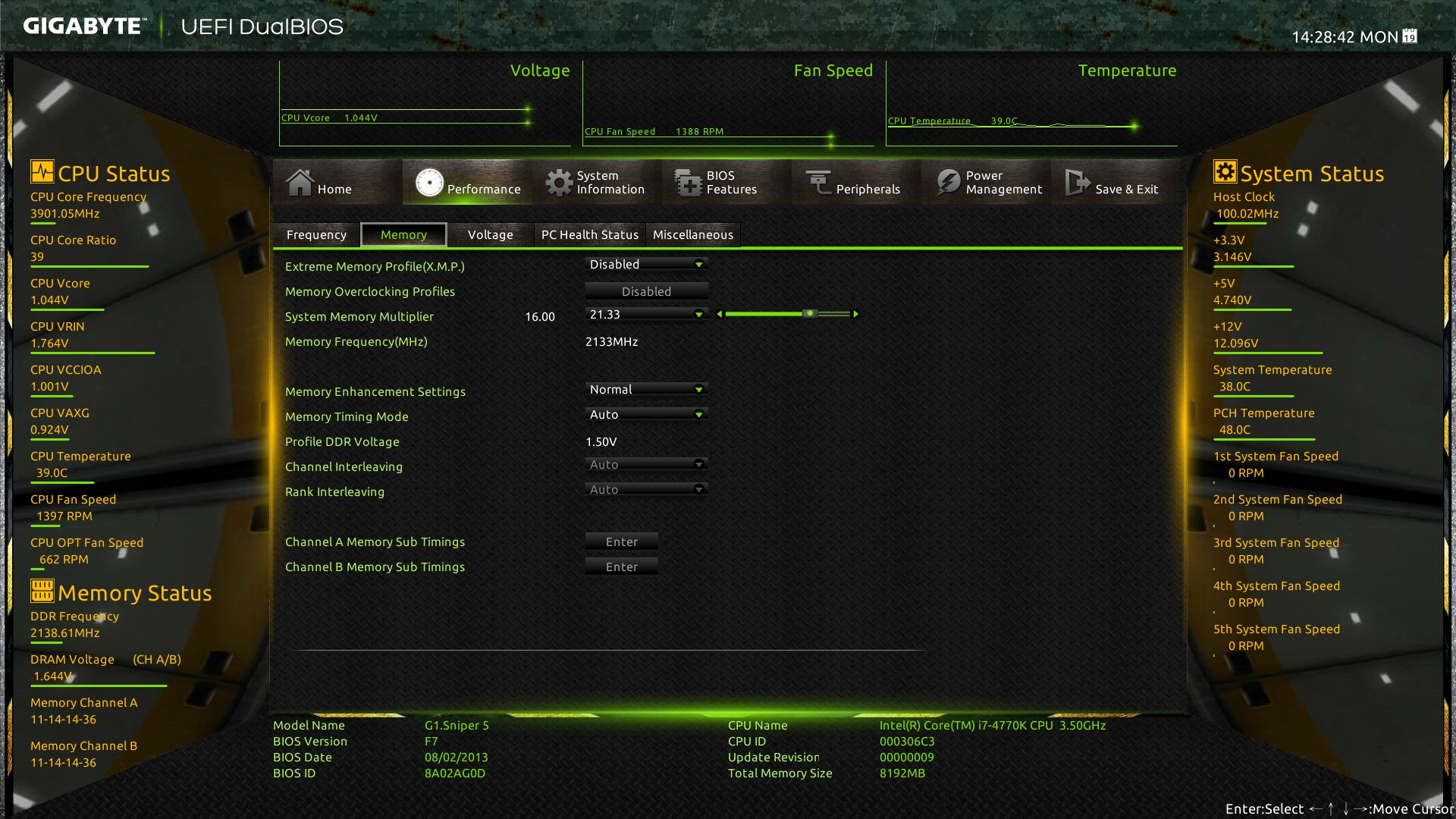Viewport: 1456px width, 819px height.
Task: Click the System Temperature 38.0C reading
Action: tap(1235, 386)
